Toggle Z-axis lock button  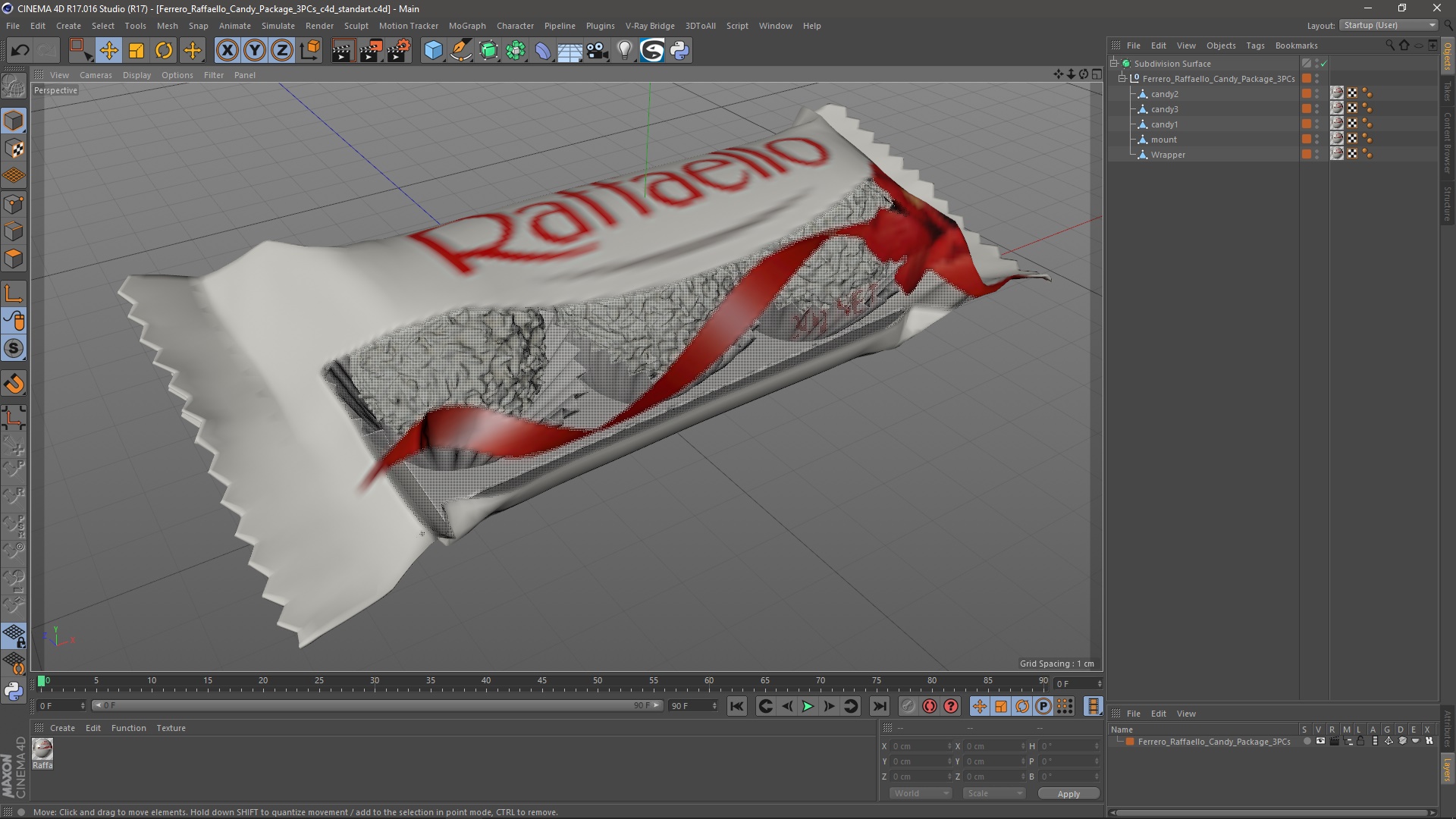click(281, 51)
